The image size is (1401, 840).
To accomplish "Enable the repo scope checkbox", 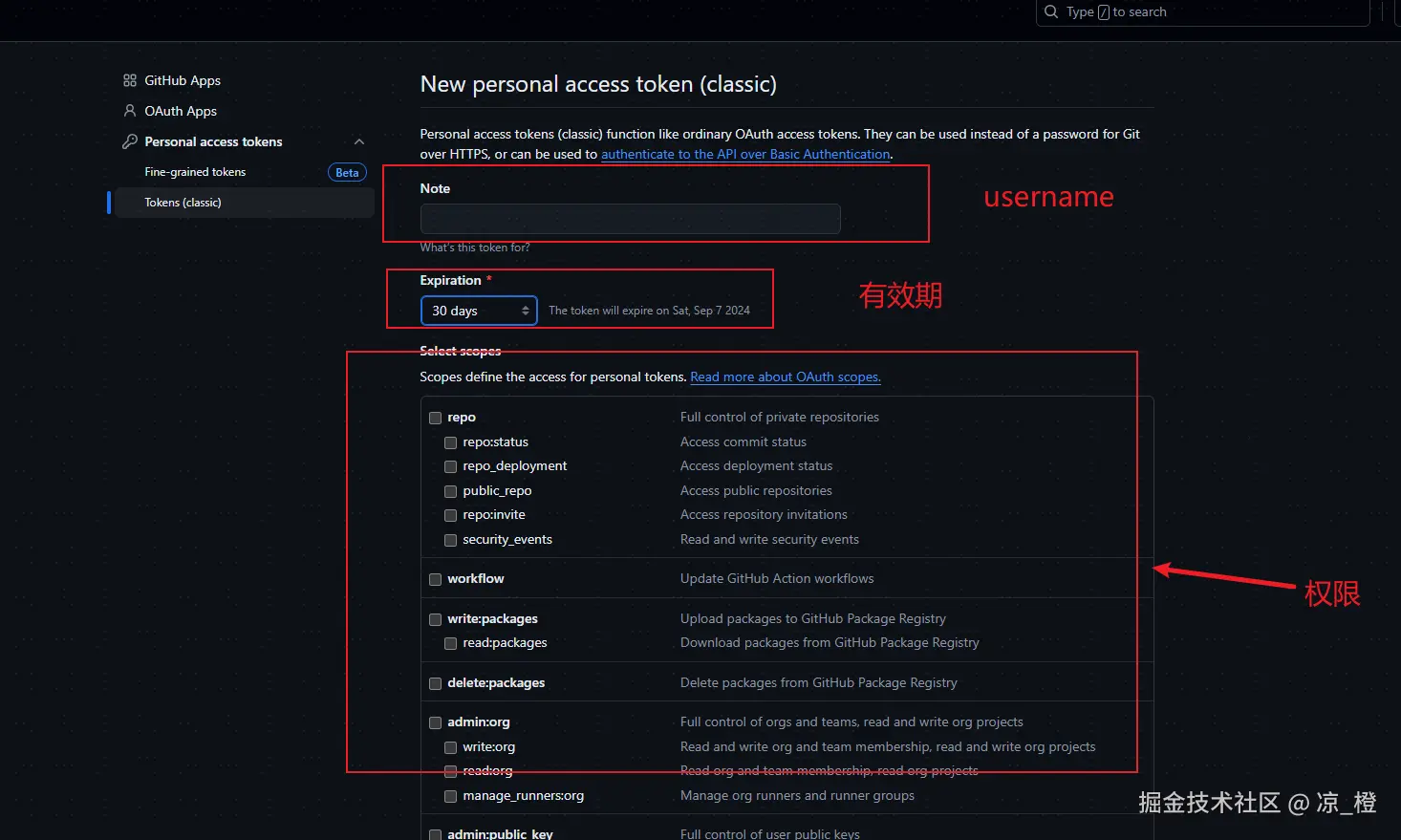I will point(435,418).
